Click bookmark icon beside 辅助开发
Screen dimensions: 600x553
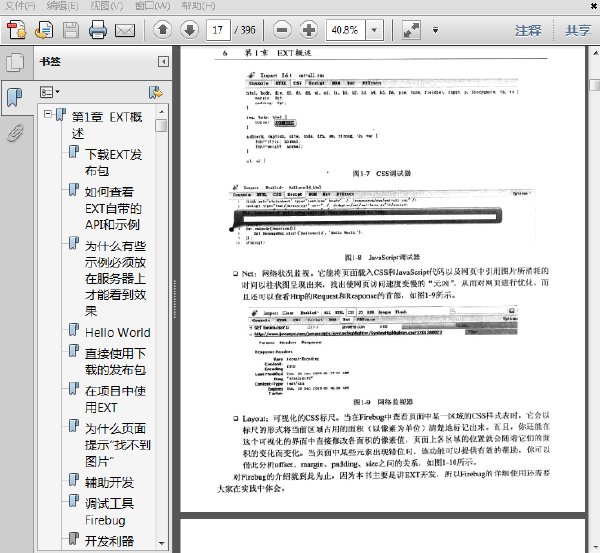(74, 480)
